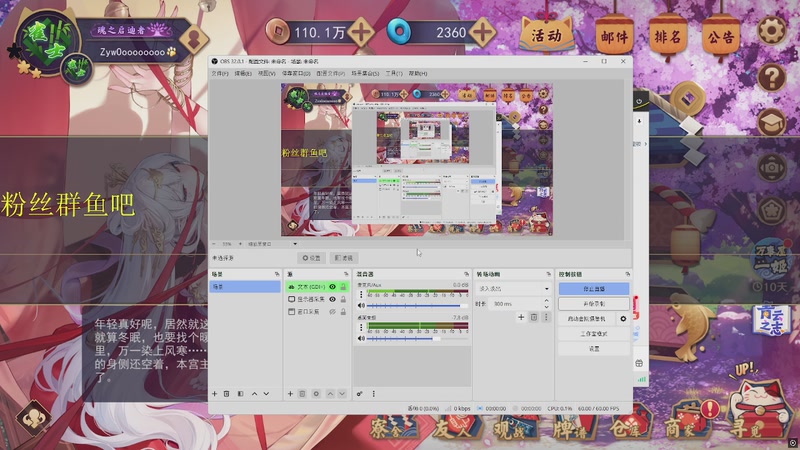Viewport: 800px width, 450px height.
Task: Toggle the lock on 窗口采集 source
Action: (x=343, y=311)
